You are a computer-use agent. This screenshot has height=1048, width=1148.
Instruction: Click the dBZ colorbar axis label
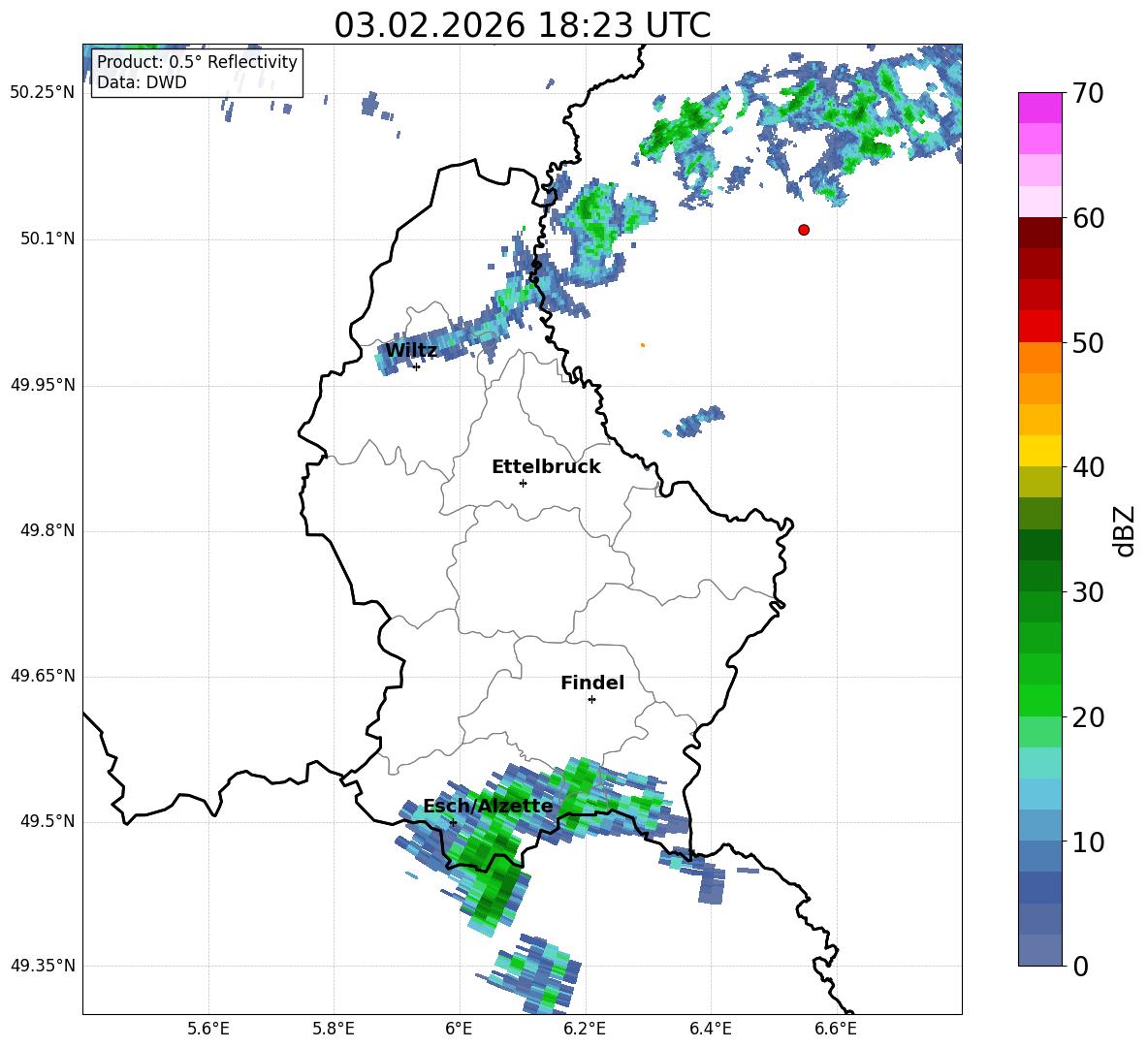pos(1124,530)
